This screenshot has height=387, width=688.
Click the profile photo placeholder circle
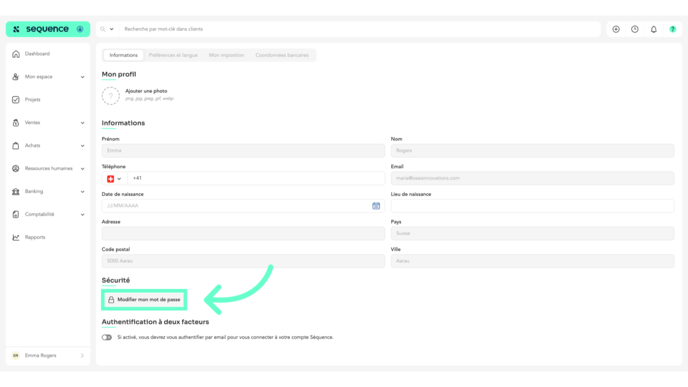[x=111, y=96]
